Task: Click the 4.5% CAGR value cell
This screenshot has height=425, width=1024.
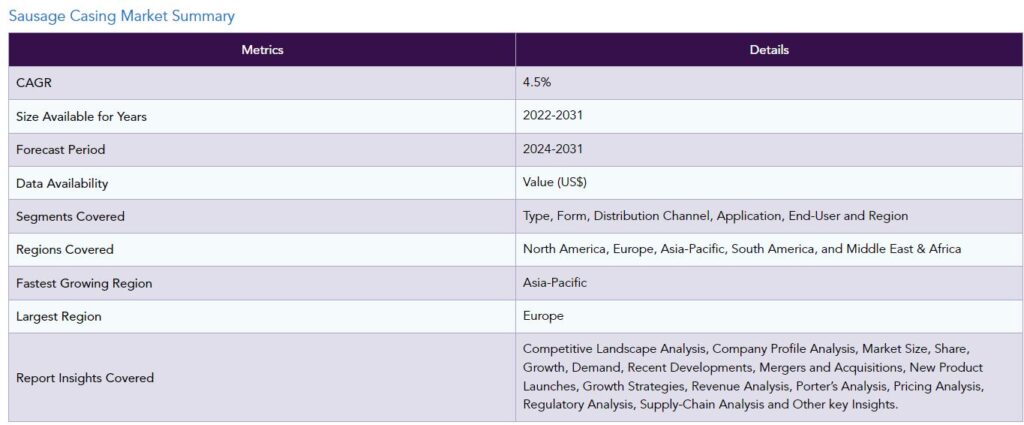Action: click(x=769, y=83)
